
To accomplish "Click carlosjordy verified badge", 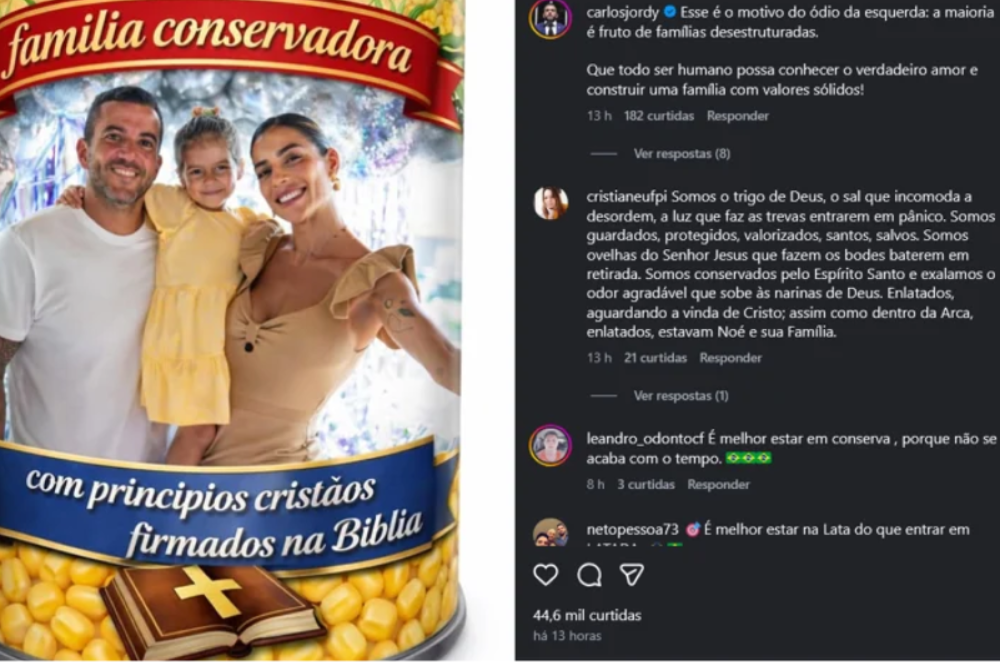I will (x=670, y=12).
